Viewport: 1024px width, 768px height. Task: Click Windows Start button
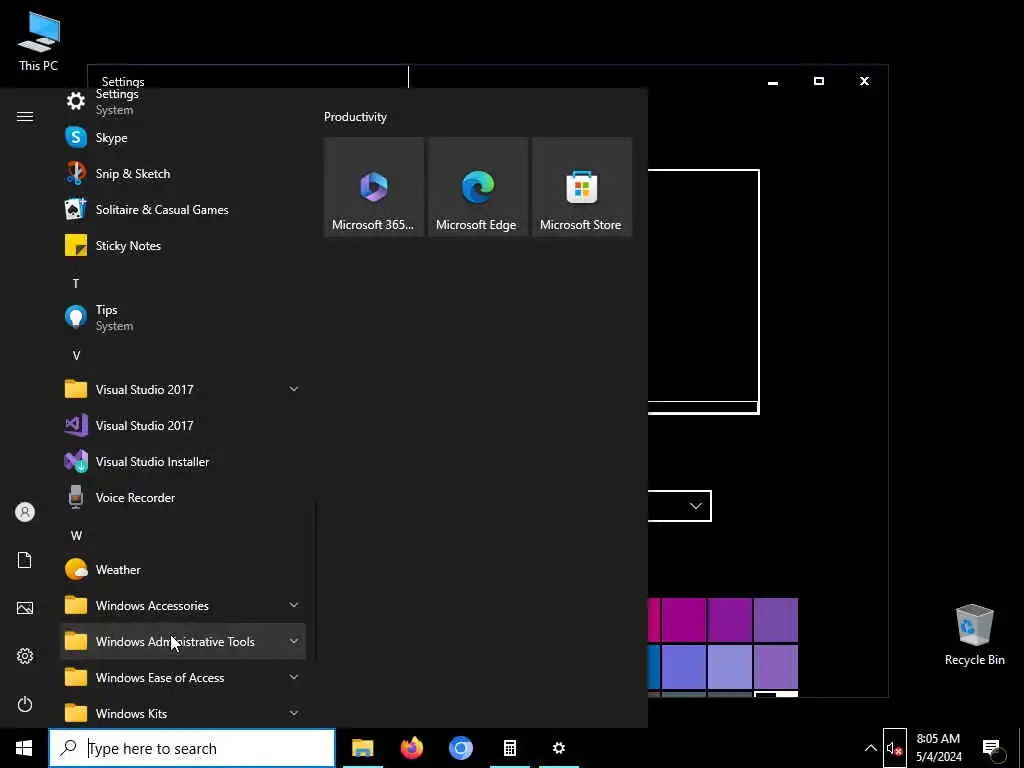tap(24, 748)
